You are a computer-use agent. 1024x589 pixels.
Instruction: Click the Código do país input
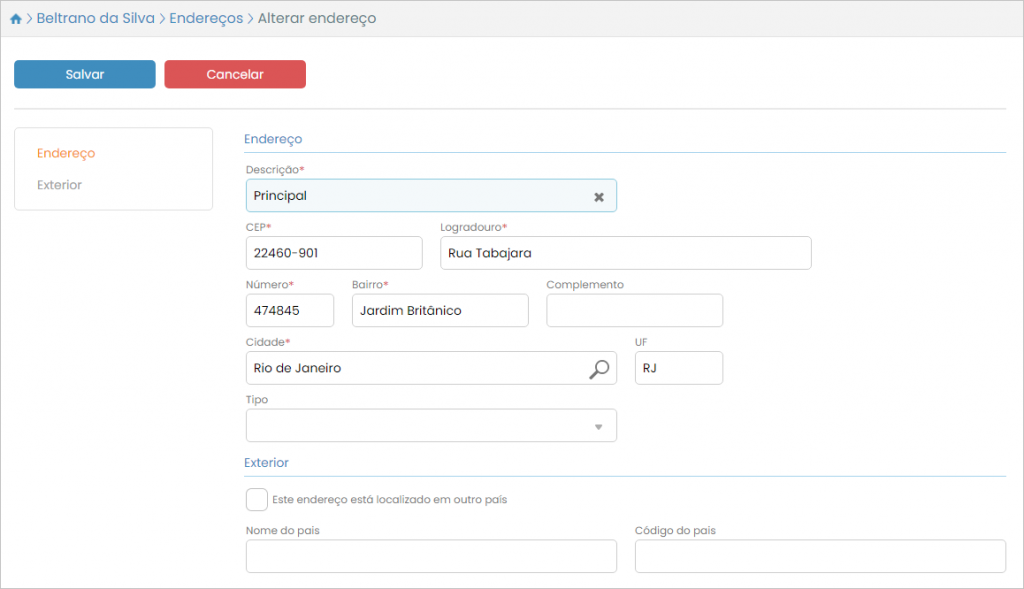pyautogui.click(x=819, y=557)
